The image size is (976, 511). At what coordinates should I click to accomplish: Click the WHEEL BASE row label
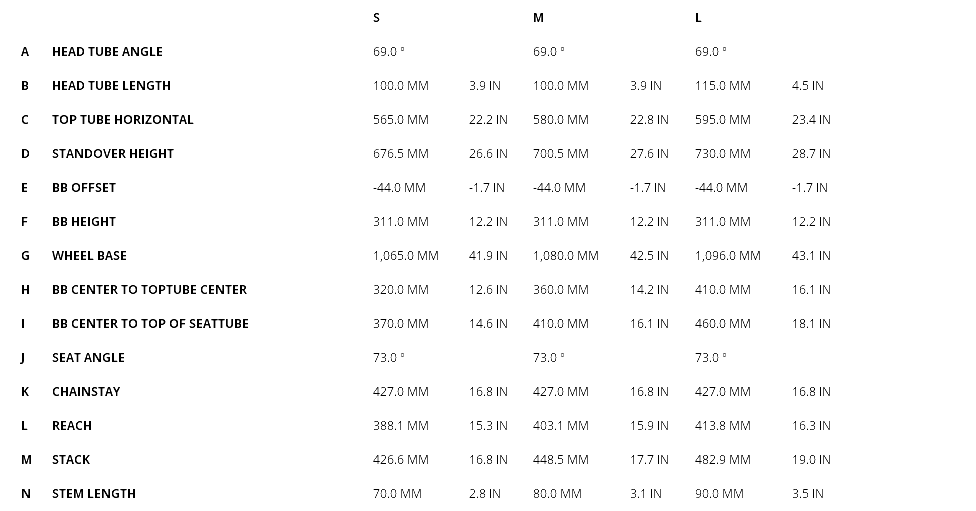(x=89, y=256)
